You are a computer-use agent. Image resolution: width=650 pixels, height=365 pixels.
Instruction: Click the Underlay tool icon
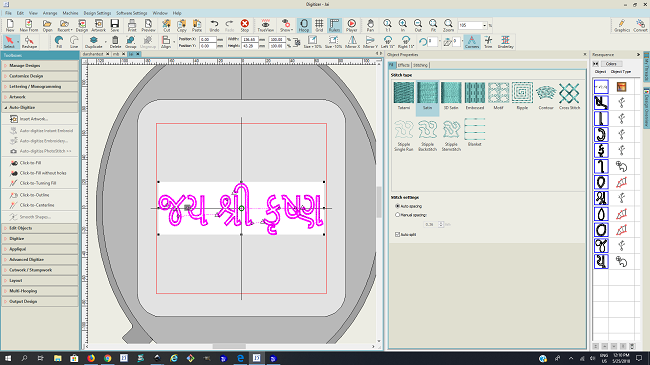coord(505,42)
